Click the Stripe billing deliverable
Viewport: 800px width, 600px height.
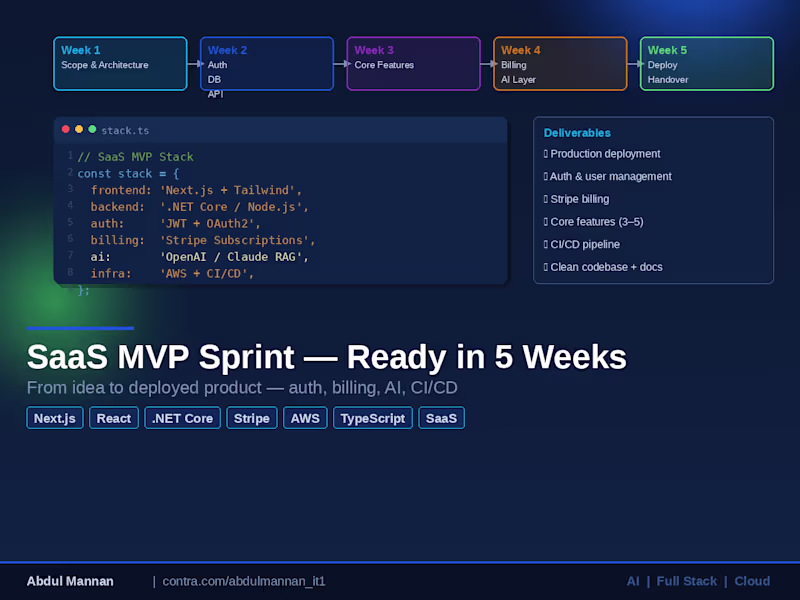click(x=577, y=199)
